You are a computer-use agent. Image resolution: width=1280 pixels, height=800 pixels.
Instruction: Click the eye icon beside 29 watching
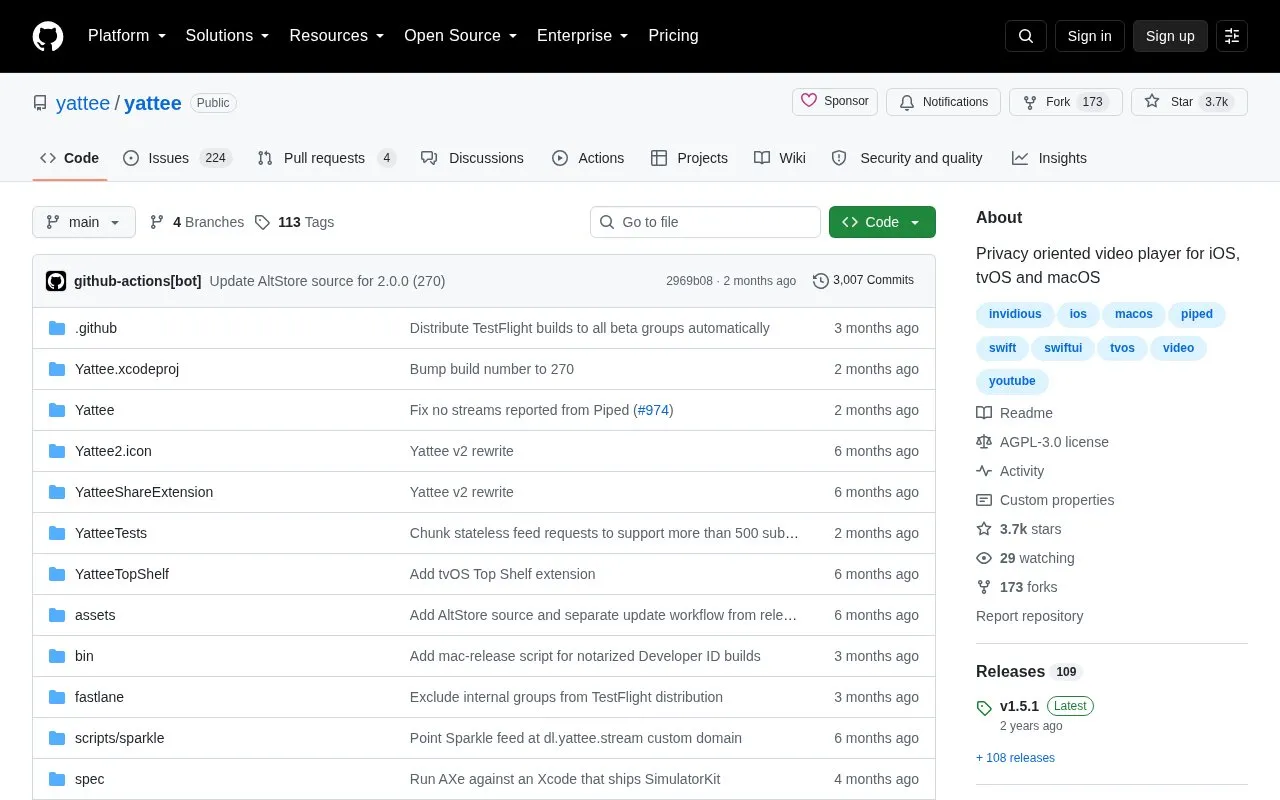[x=984, y=558]
